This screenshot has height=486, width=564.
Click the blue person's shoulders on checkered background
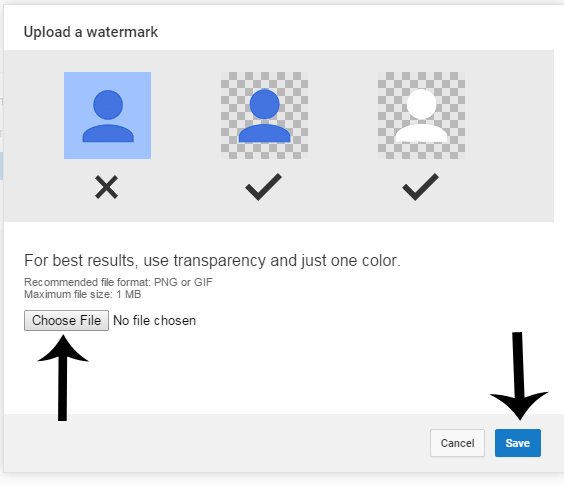point(264,133)
